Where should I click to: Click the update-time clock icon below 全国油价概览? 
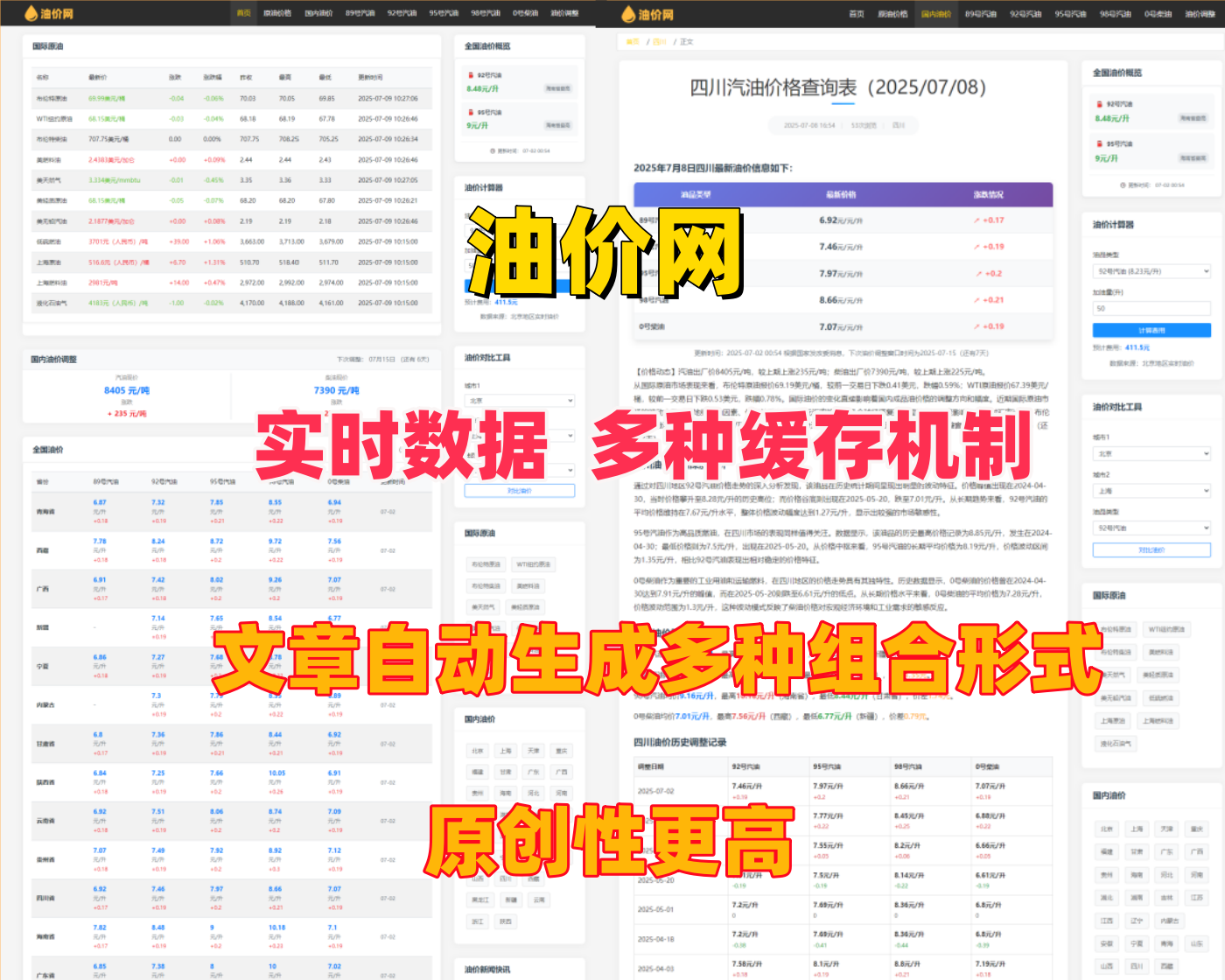tap(493, 150)
